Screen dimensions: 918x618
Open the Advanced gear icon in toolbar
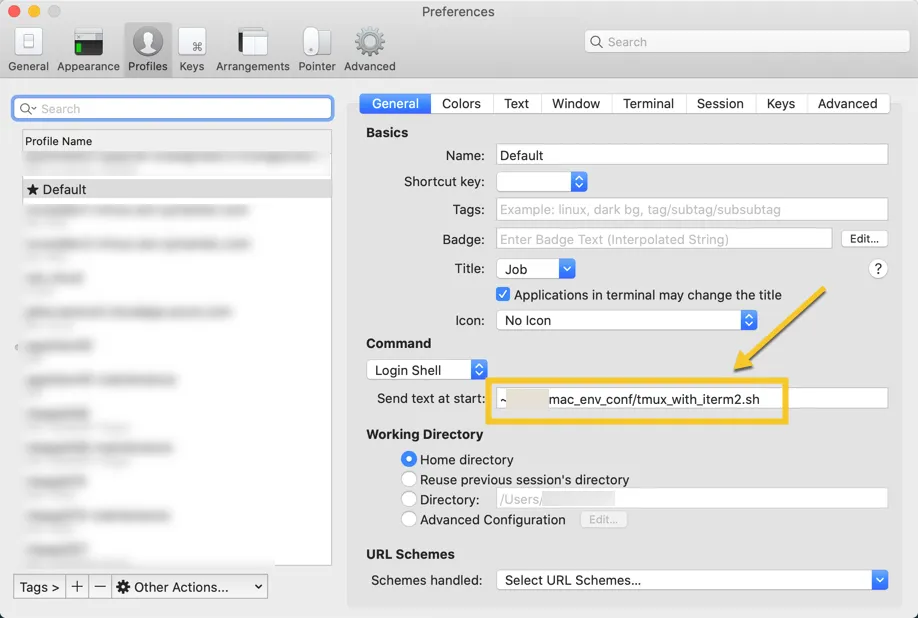[370, 47]
